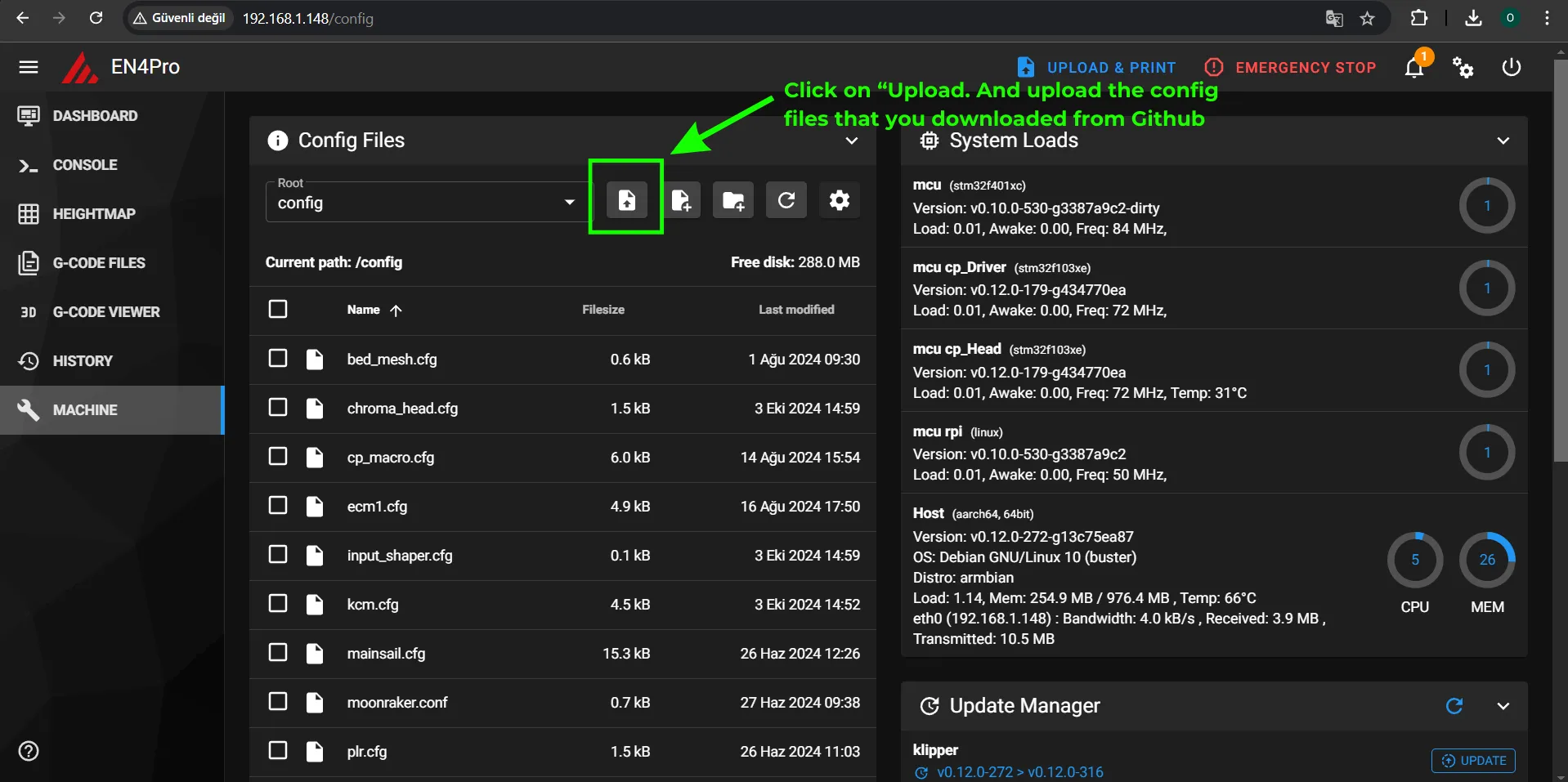Open klipper version v0.12.0-272 > v0.12.0-316 link
Screen dimensions: 1568x782
coord(1020,772)
